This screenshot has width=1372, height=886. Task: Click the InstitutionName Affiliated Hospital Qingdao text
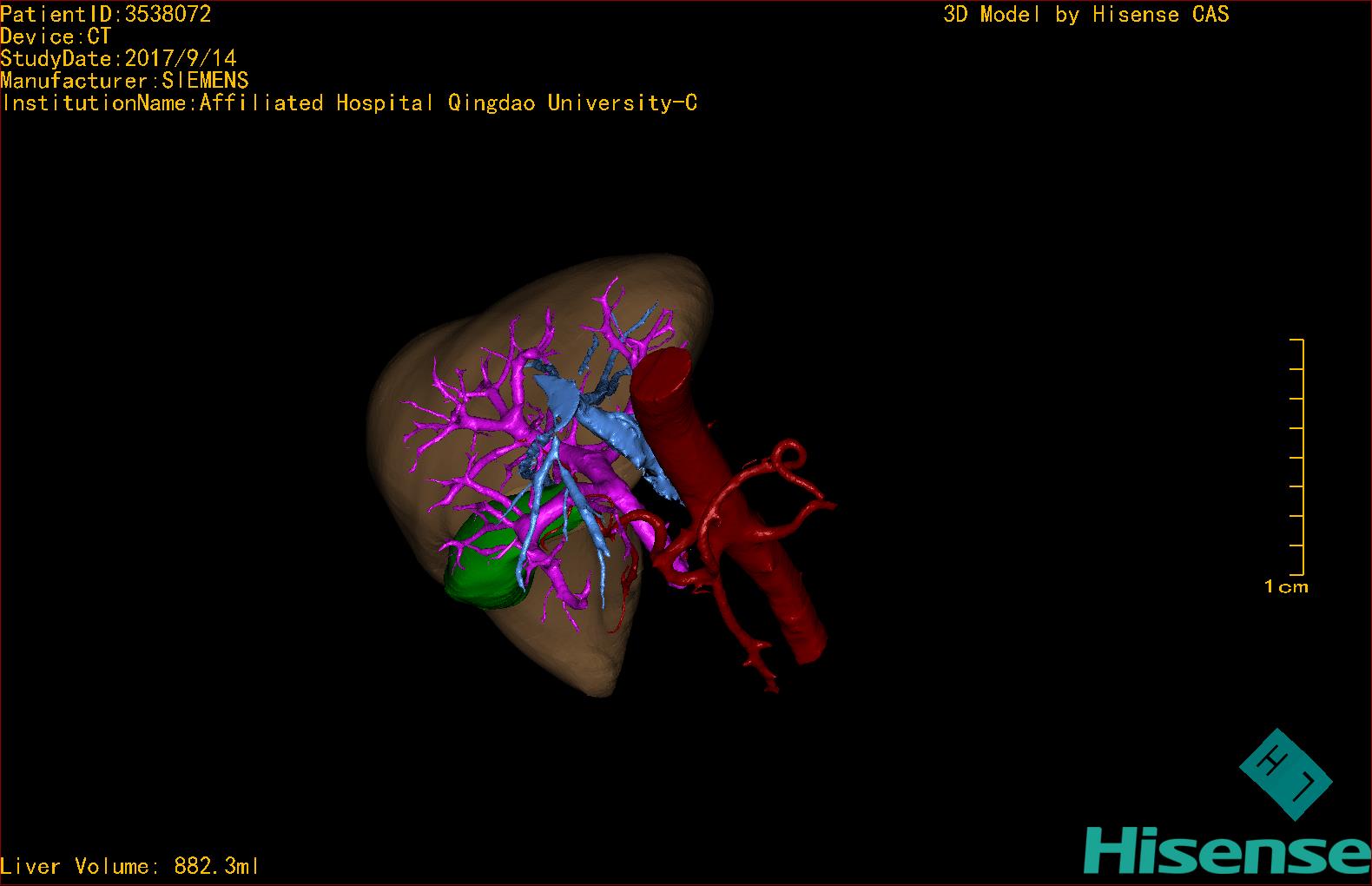tap(349, 103)
